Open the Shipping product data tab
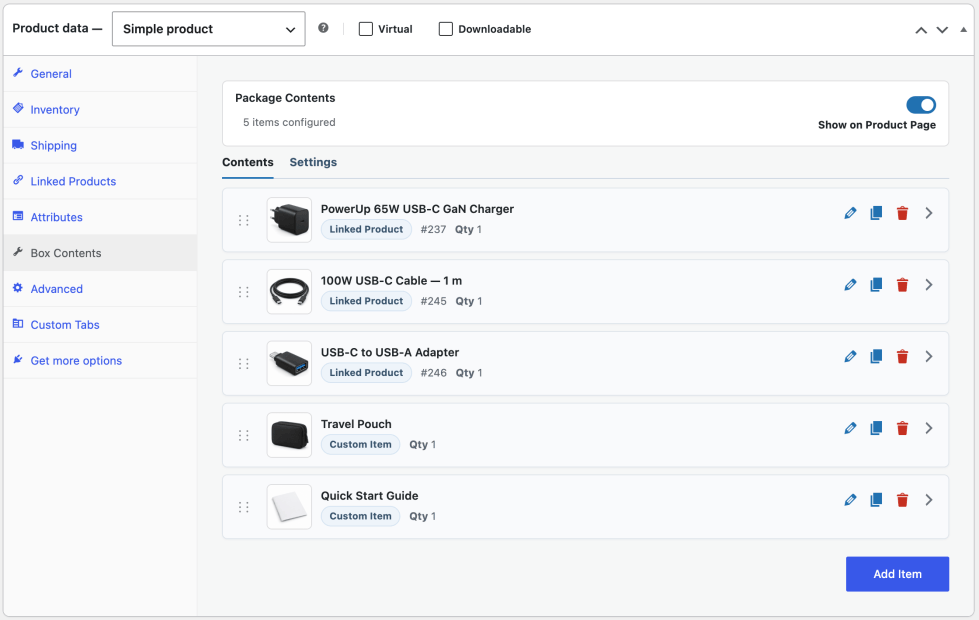Screen dimensions: 979x620 tap(100, 145)
